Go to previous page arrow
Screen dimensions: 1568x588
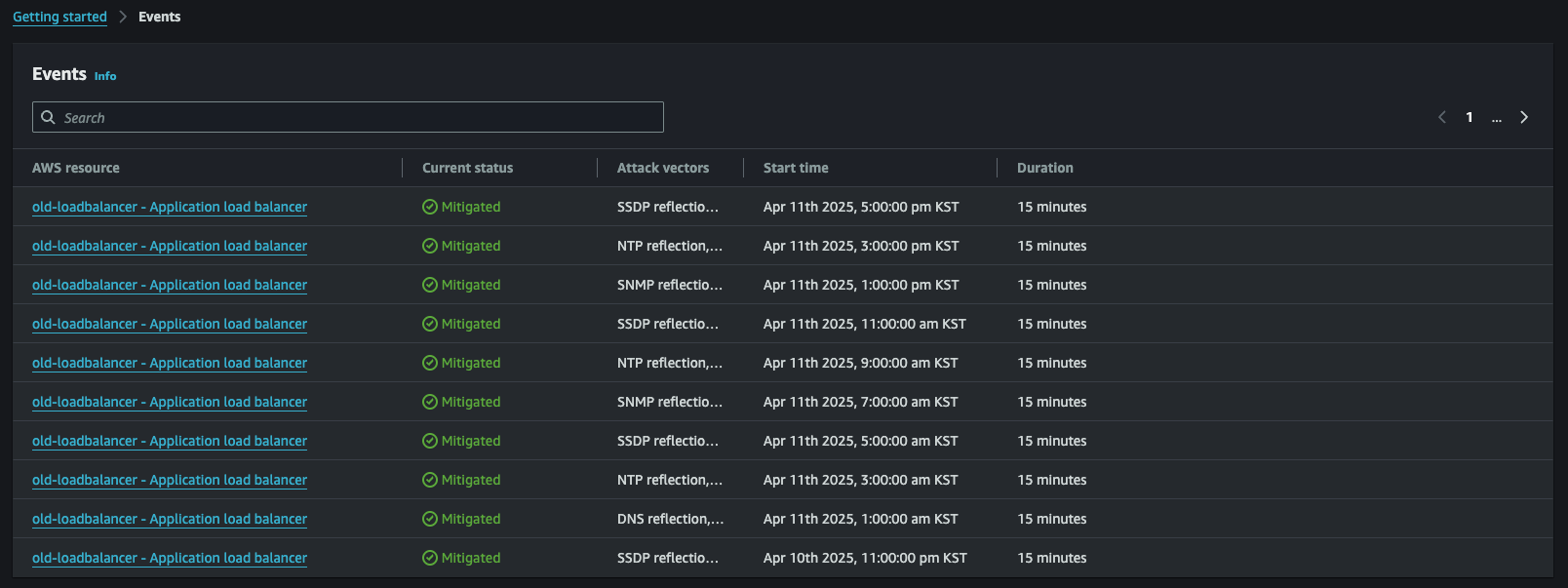(x=1442, y=117)
